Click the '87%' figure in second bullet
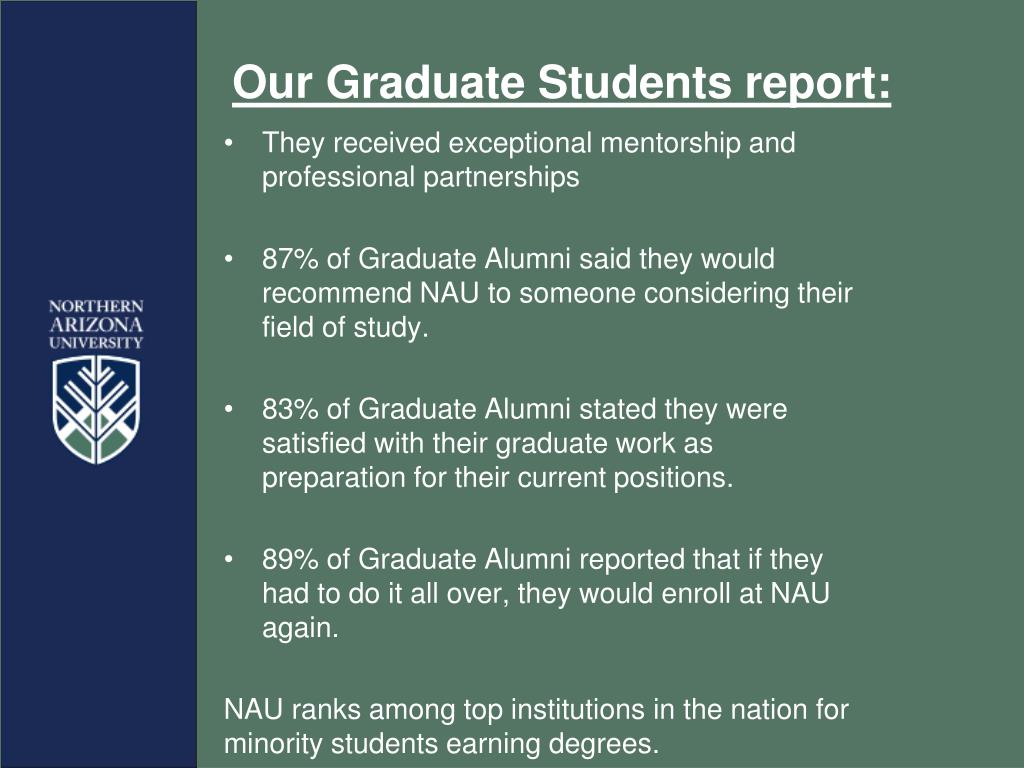This screenshot has height=768, width=1024. click(290, 259)
